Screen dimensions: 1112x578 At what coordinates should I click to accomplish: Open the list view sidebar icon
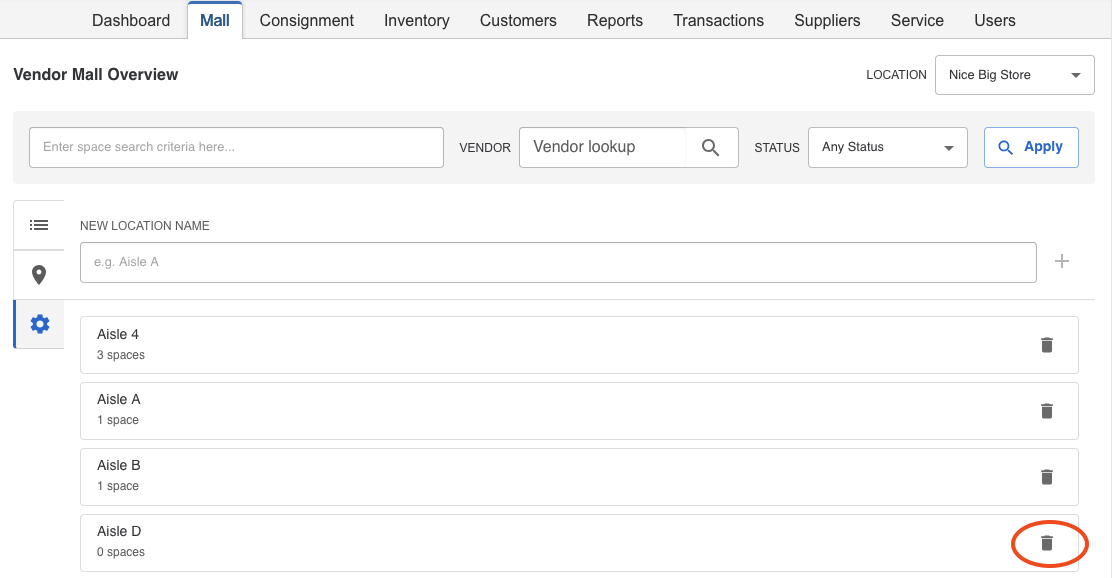[x=39, y=225]
